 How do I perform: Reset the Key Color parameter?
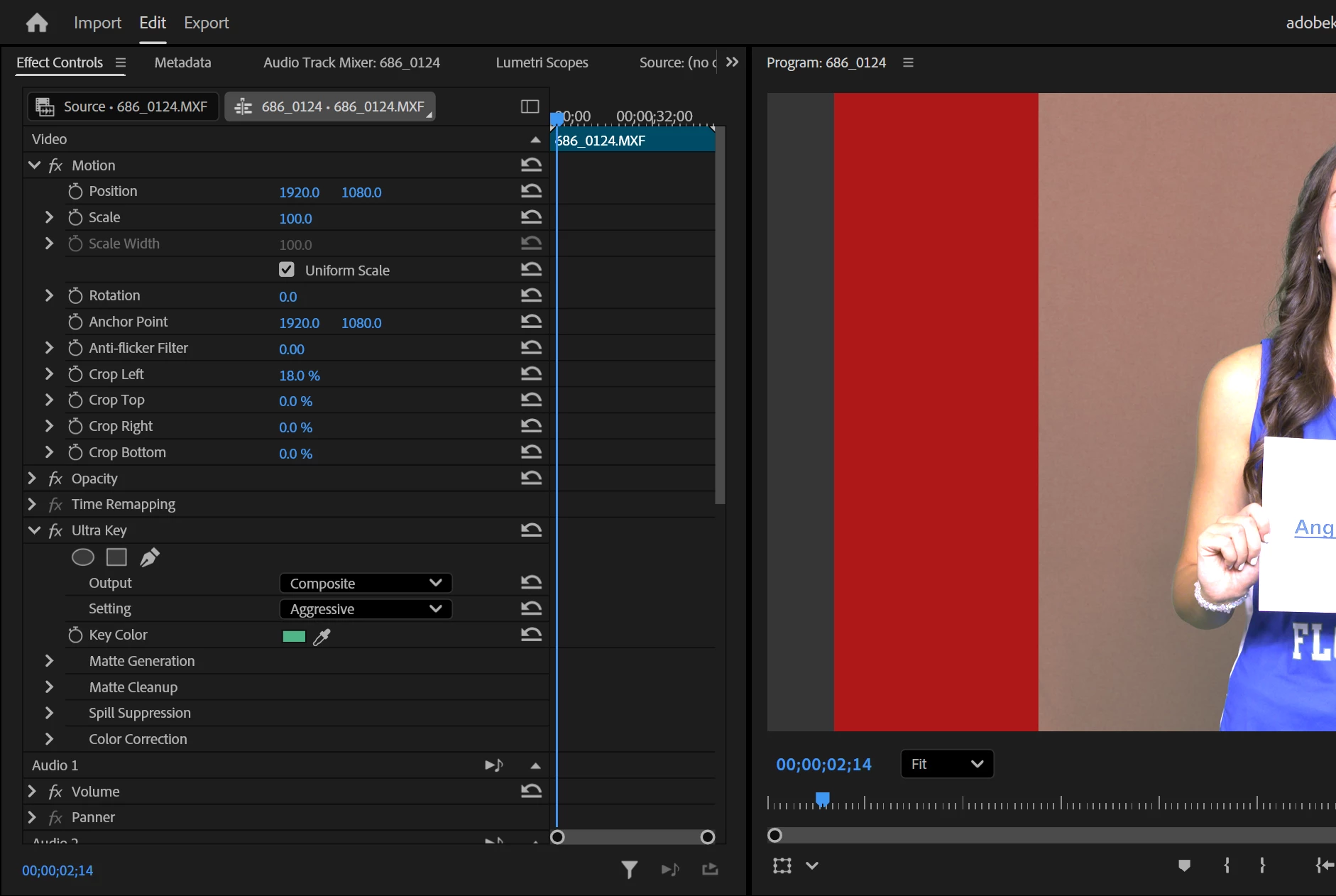pyautogui.click(x=531, y=635)
